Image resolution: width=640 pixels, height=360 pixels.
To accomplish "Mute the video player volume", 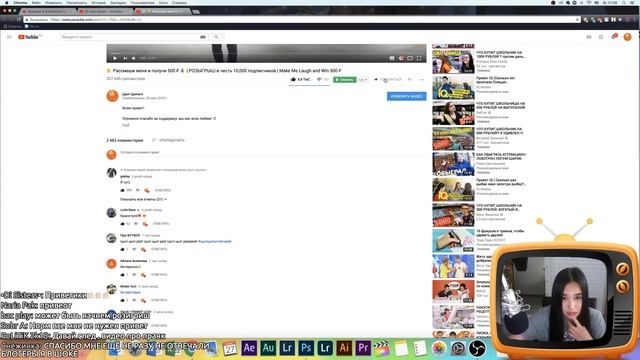I will (133, 58).
